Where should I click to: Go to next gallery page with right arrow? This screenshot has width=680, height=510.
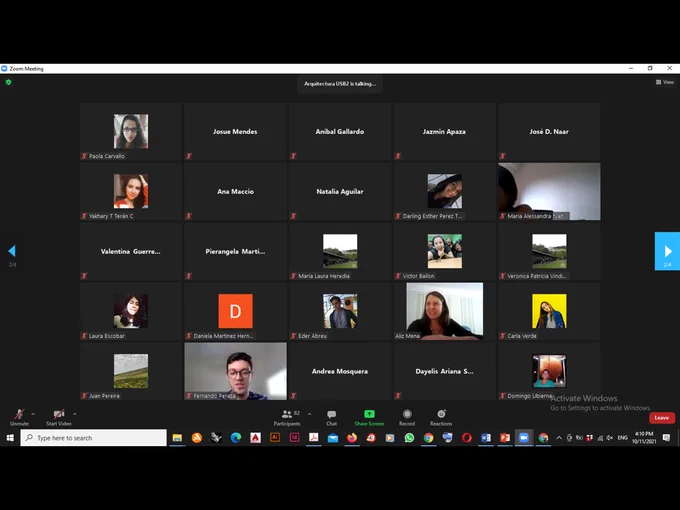point(667,251)
